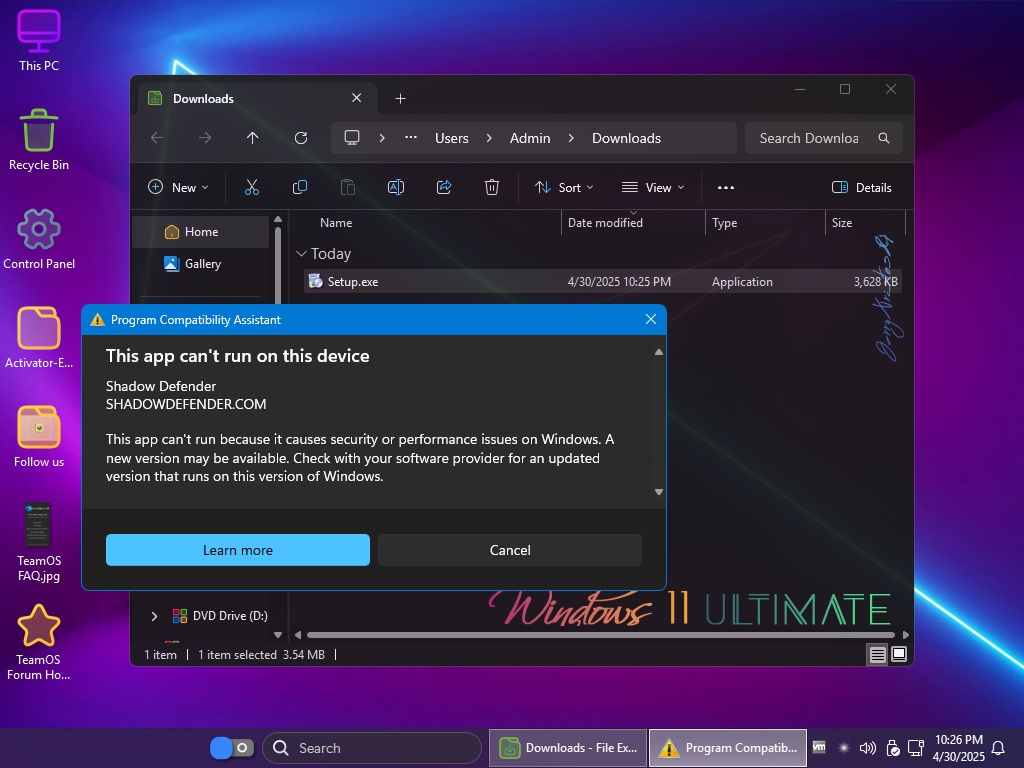Toggle the blue switch left of taskbar Search
The width and height of the screenshot is (1024, 768).
click(x=232, y=748)
